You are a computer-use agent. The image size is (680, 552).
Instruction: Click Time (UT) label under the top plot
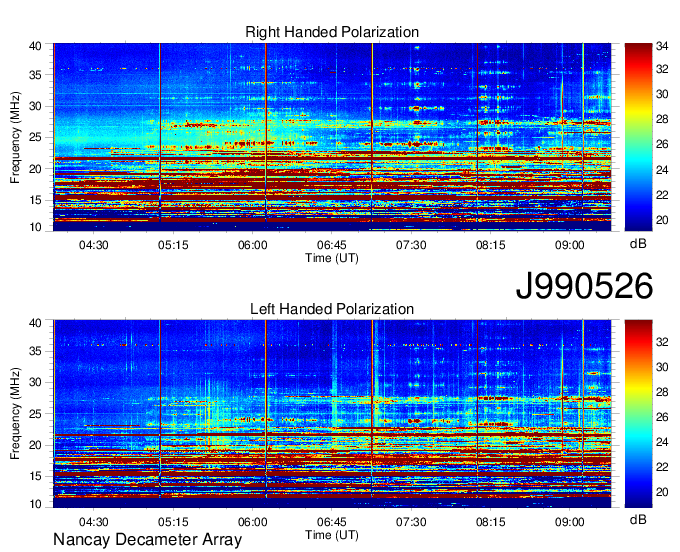[x=332, y=258]
